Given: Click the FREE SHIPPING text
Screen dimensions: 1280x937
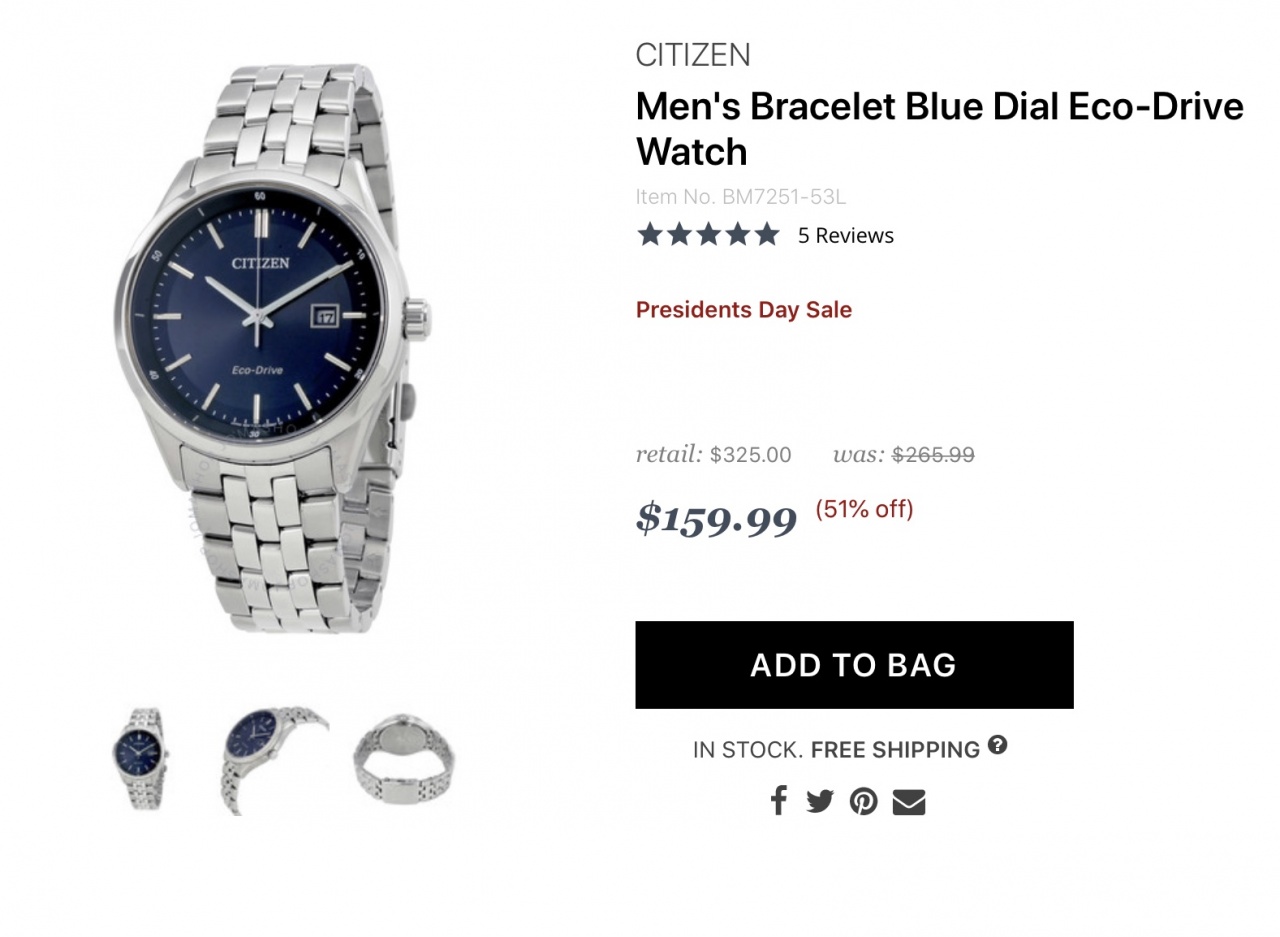Looking at the screenshot, I should pos(895,750).
